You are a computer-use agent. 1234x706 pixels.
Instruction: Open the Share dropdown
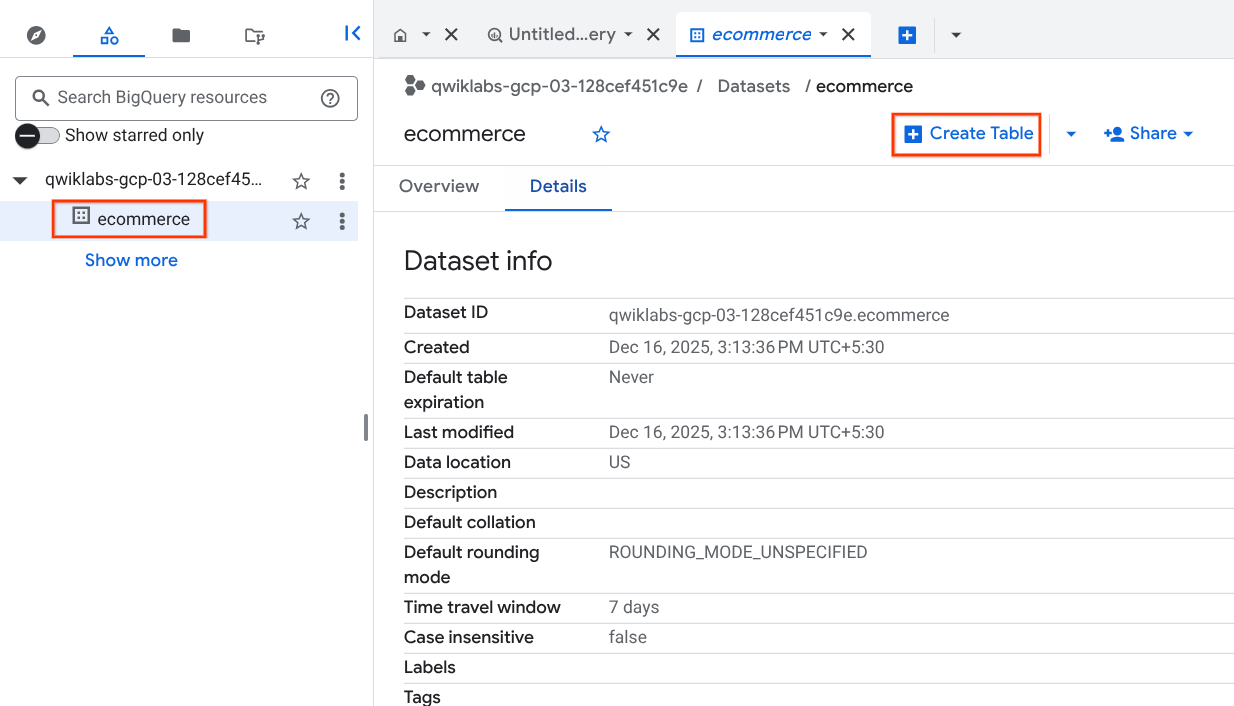(1147, 133)
